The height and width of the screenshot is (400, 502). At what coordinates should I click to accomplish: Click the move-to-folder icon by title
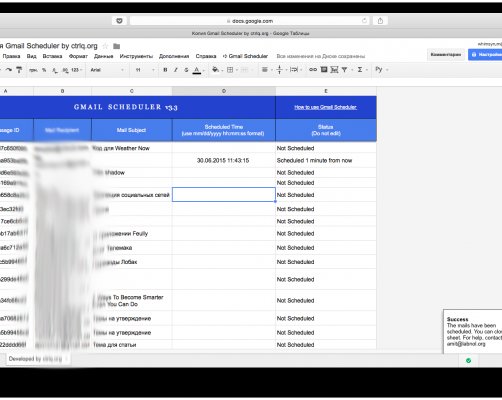coord(116,46)
